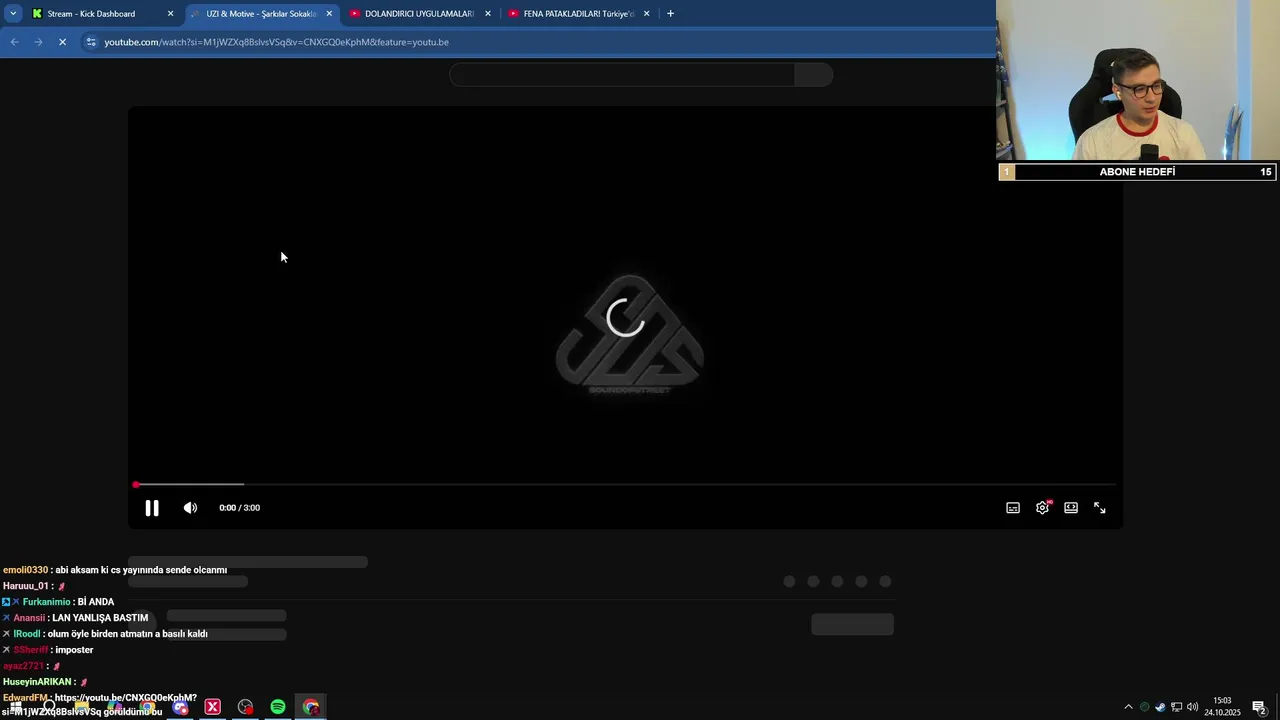The image size is (1280, 720).
Task: Go back to the previous page
Action: coord(14,42)
